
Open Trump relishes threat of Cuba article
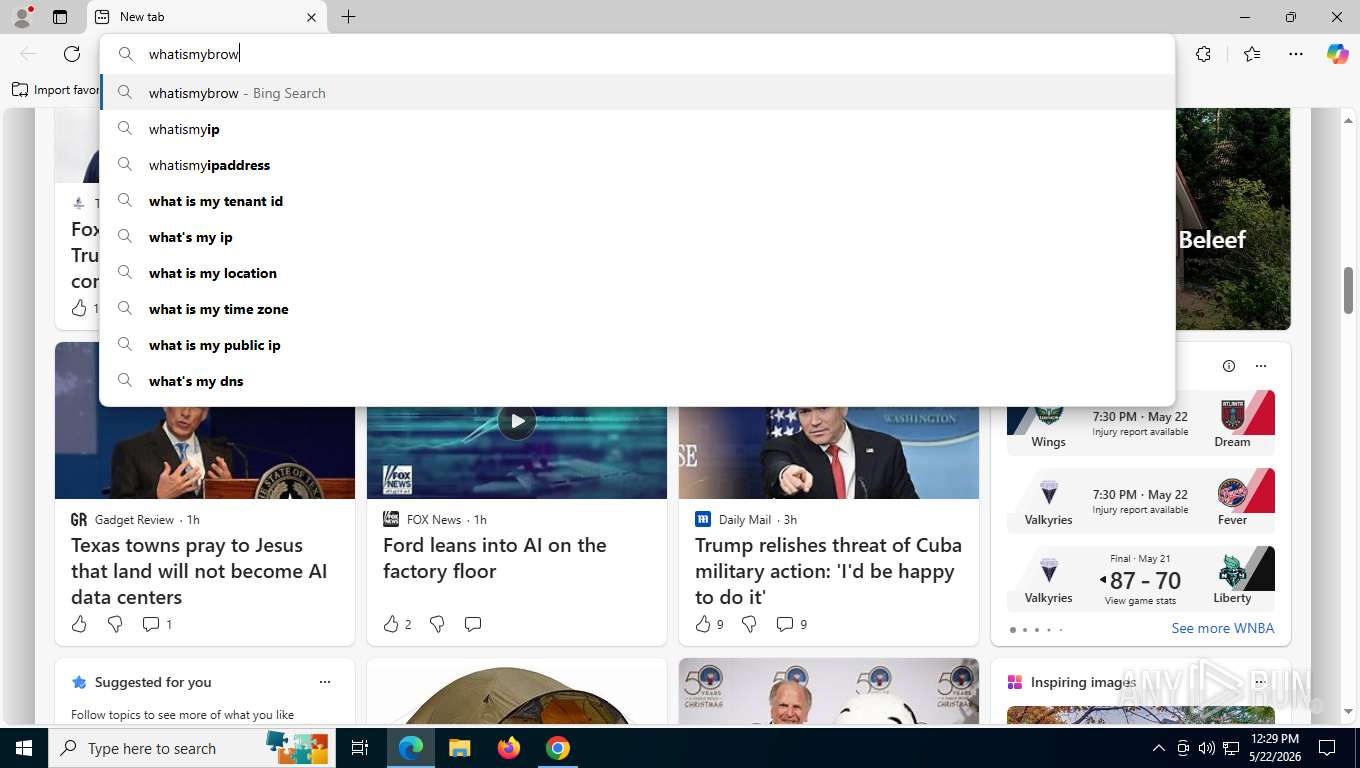[x=828, y=571]
